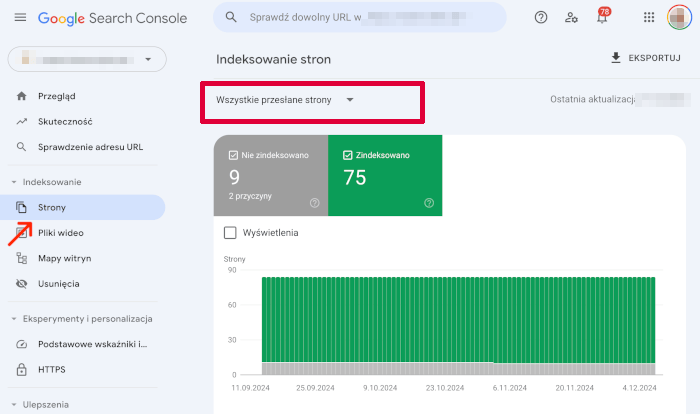This screenshot has width=700, height=414.
Task: Click the 2 przyczyny text
Action: point(250,196)
